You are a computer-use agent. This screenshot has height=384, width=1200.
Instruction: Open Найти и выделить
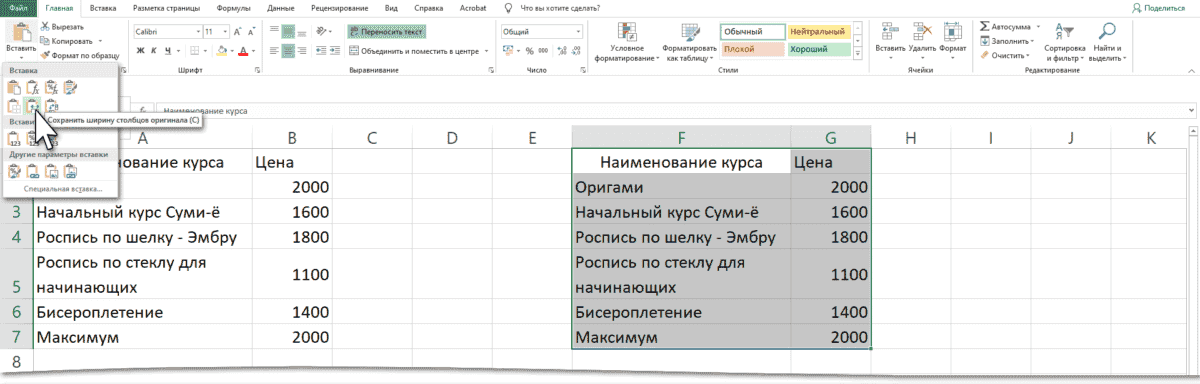(1107, 42)
